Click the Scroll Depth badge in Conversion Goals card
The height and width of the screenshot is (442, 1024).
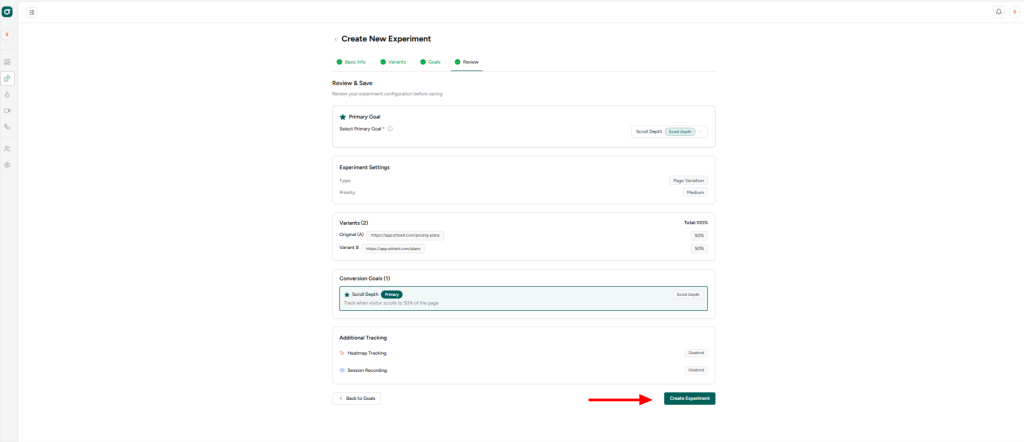pos(690,294)
